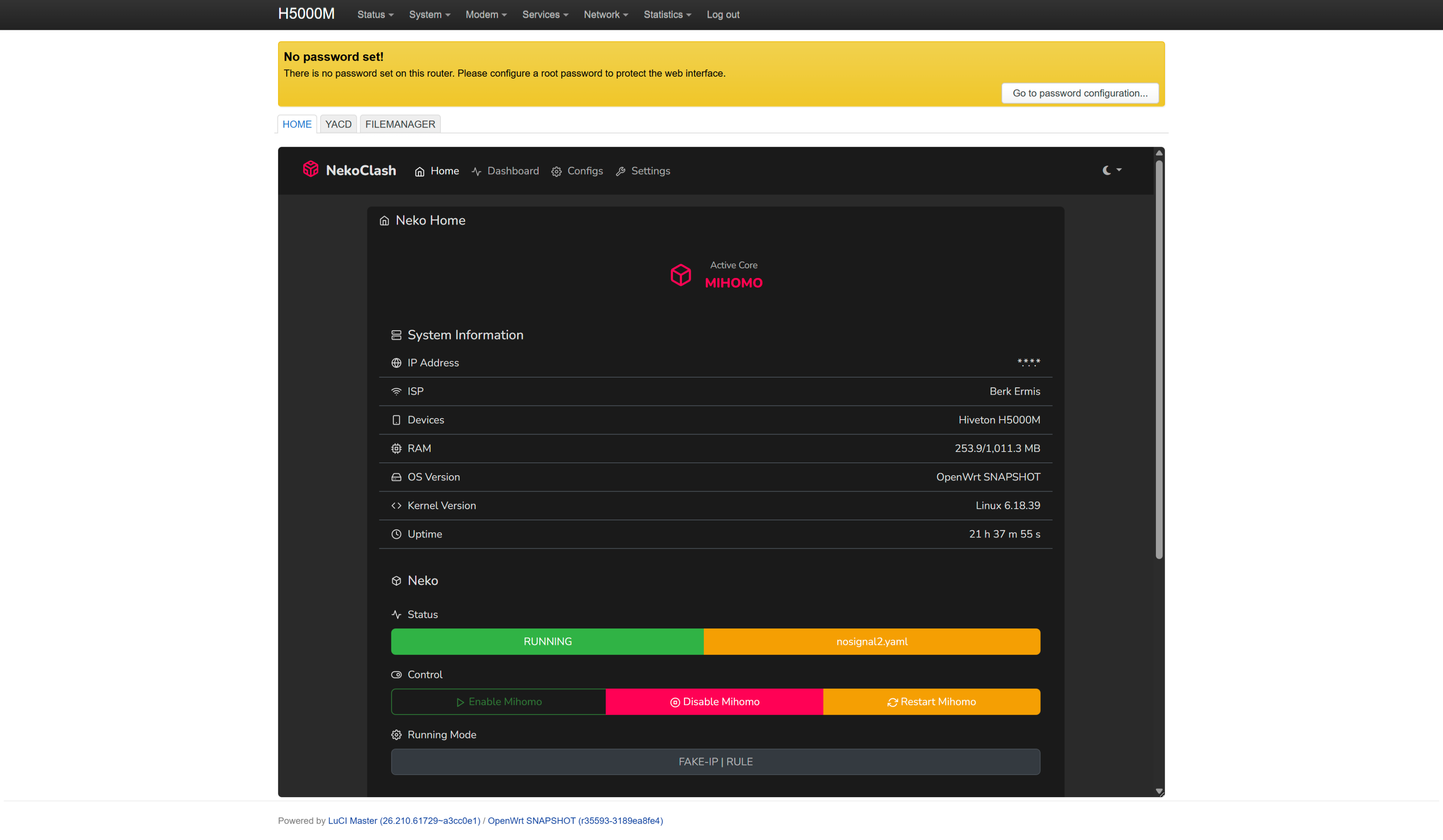Click the No password set! heading
Viewport: 1443px width, 840px height.
click(x=333, y=57)
